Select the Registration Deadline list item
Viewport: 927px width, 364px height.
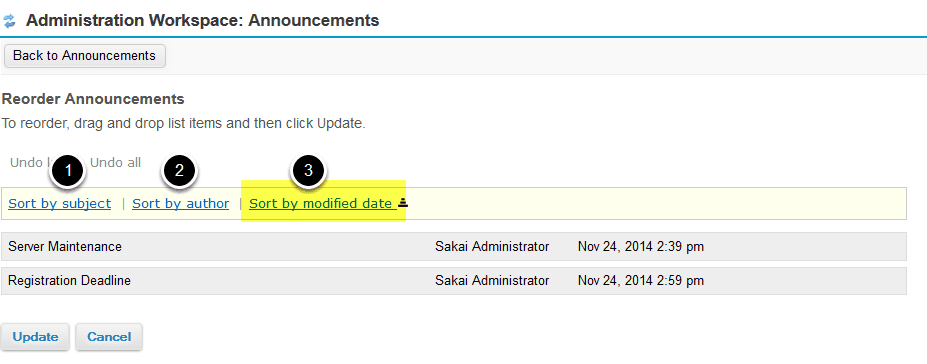click(x=453, y=281)
